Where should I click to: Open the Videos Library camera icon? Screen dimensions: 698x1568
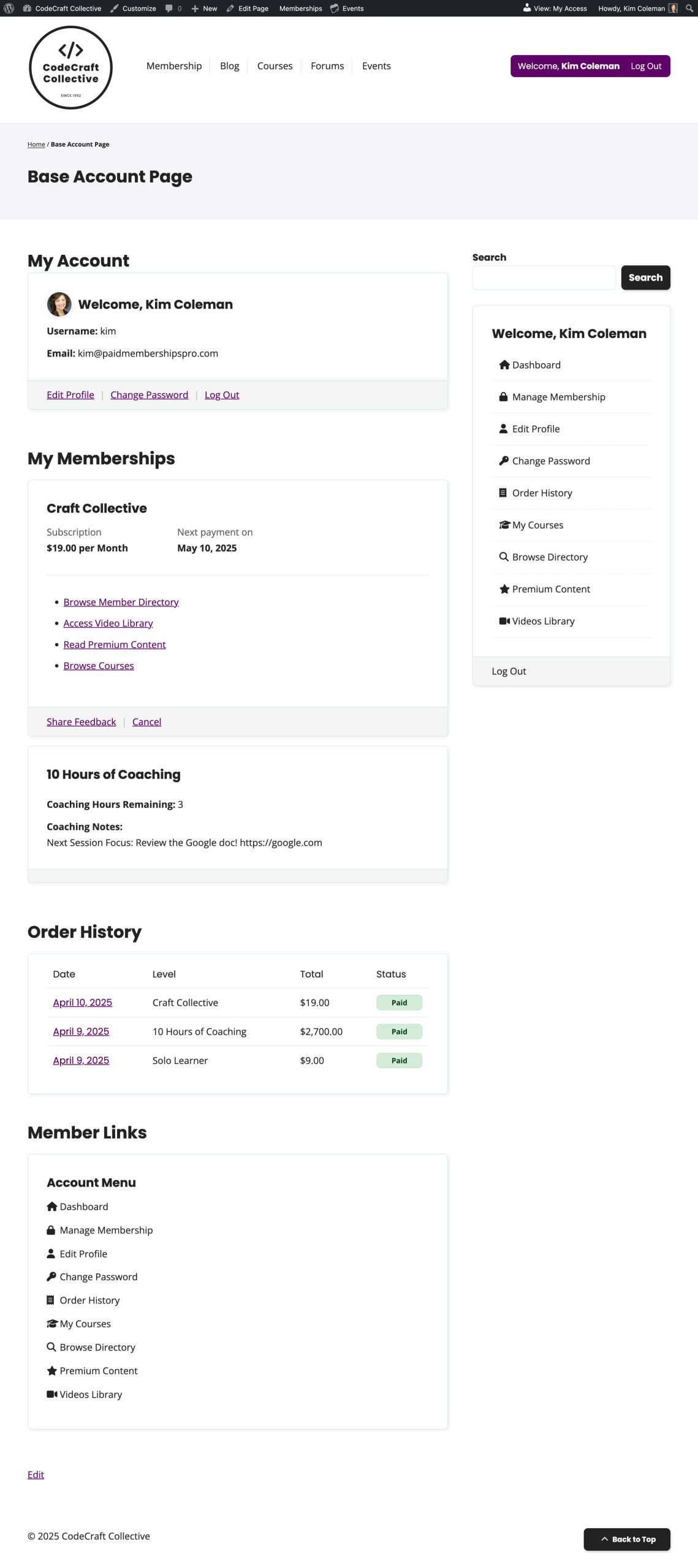(504, 620)
